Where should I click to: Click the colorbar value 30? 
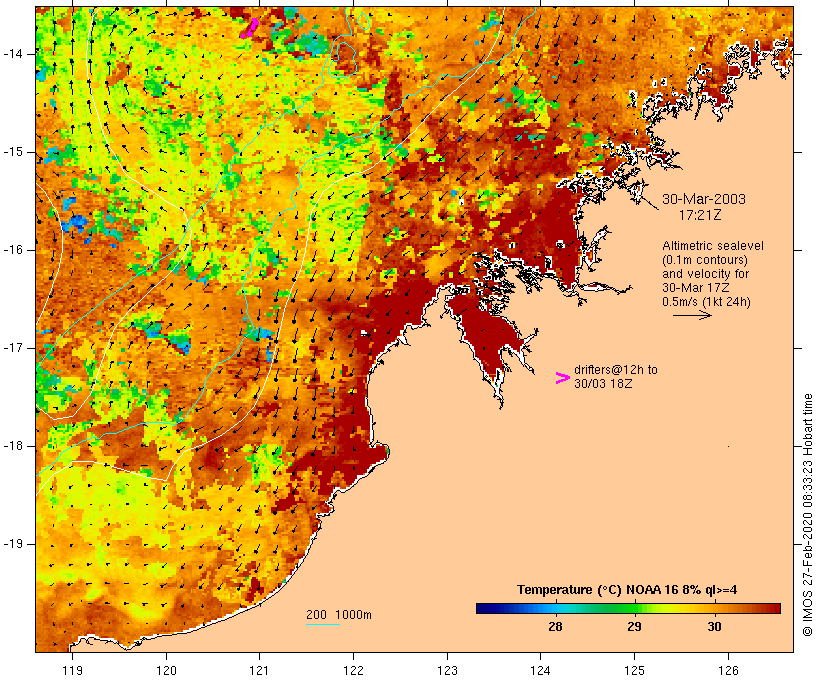point(714,626)
